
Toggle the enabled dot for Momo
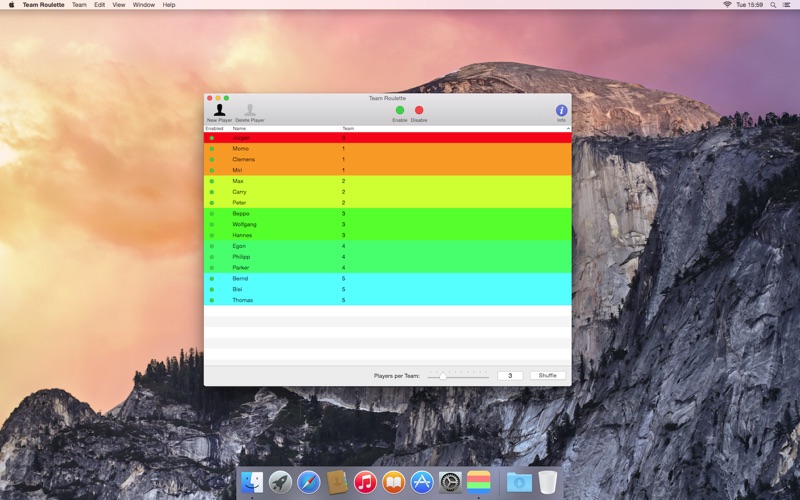click(x=212, y=148)
